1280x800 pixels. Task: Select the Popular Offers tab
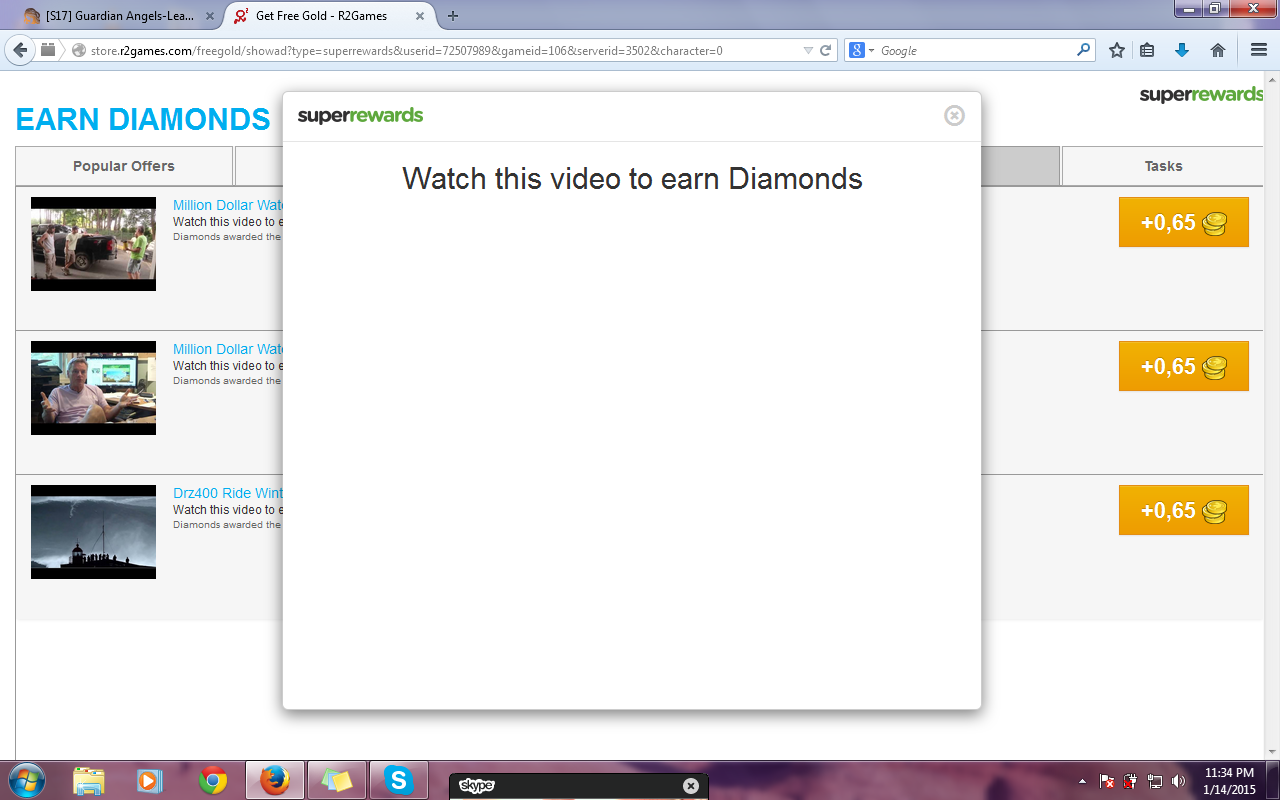[124, 166]
